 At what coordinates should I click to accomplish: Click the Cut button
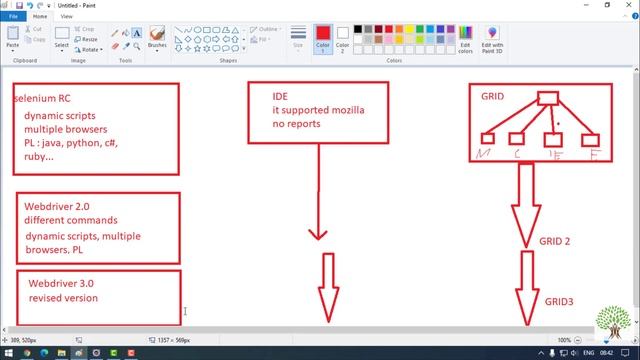pyautogui.click(x=33, y=29)
